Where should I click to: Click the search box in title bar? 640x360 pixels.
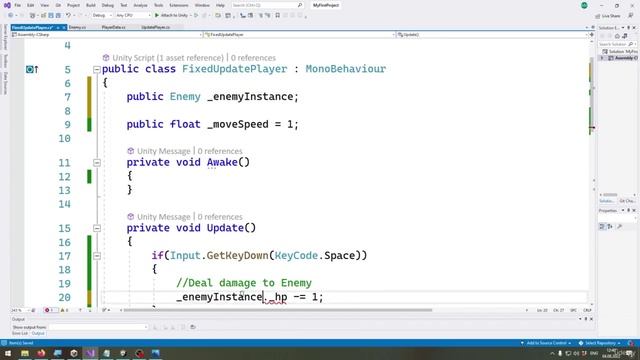[267, 5]
